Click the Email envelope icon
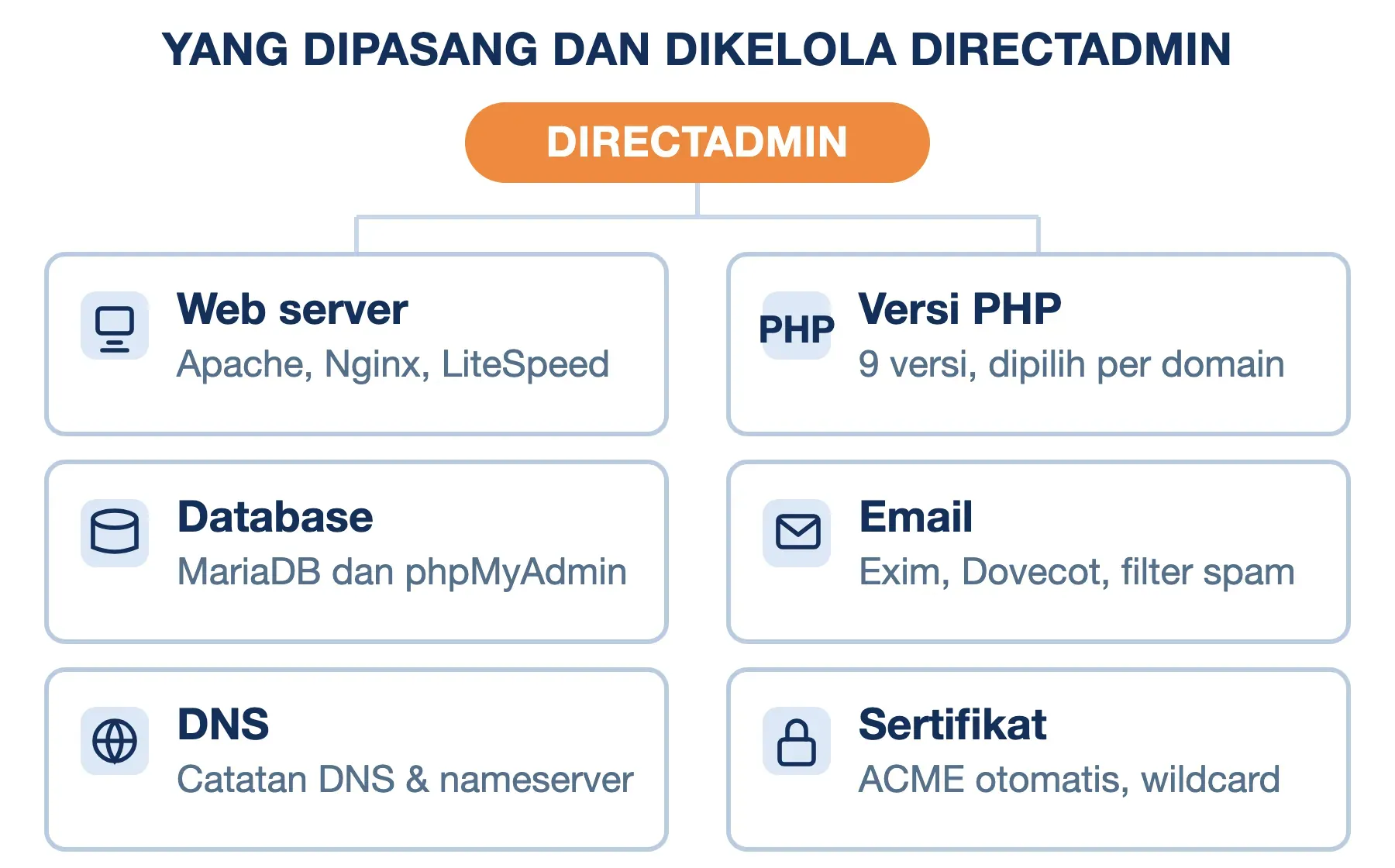Viewport: 1395px width, 868px height. (797, 533)
